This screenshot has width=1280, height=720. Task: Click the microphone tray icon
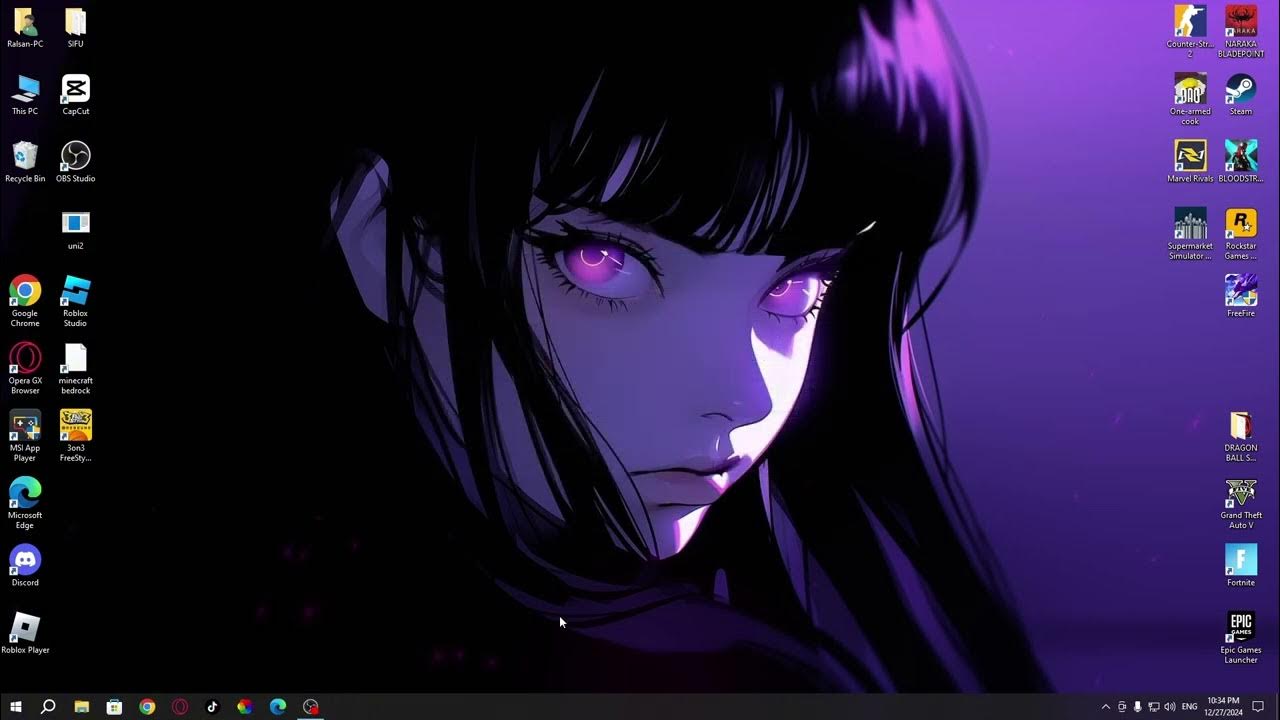(x=1137, y=707)
